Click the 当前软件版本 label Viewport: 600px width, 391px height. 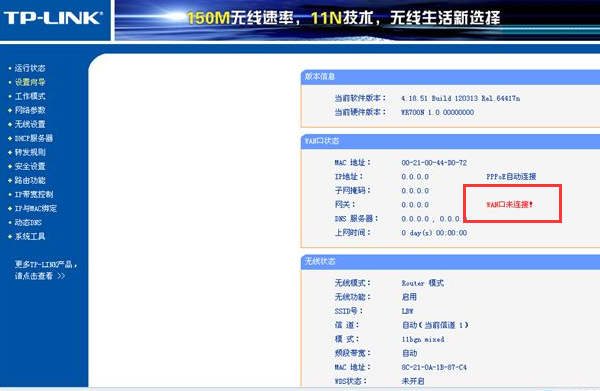tap(360, 98)
